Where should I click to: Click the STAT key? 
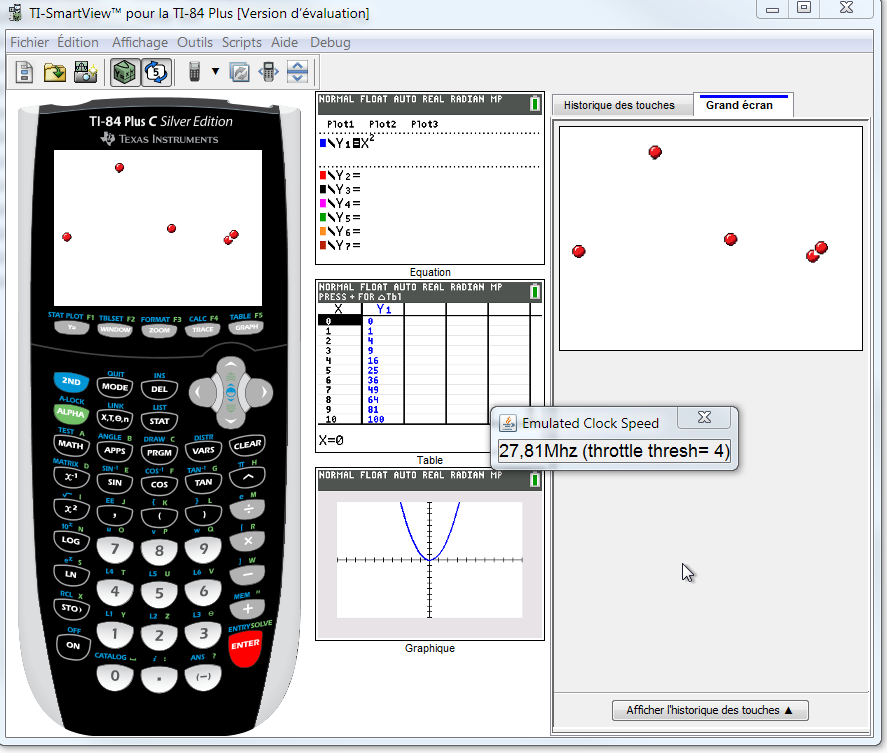pos(159,421)
